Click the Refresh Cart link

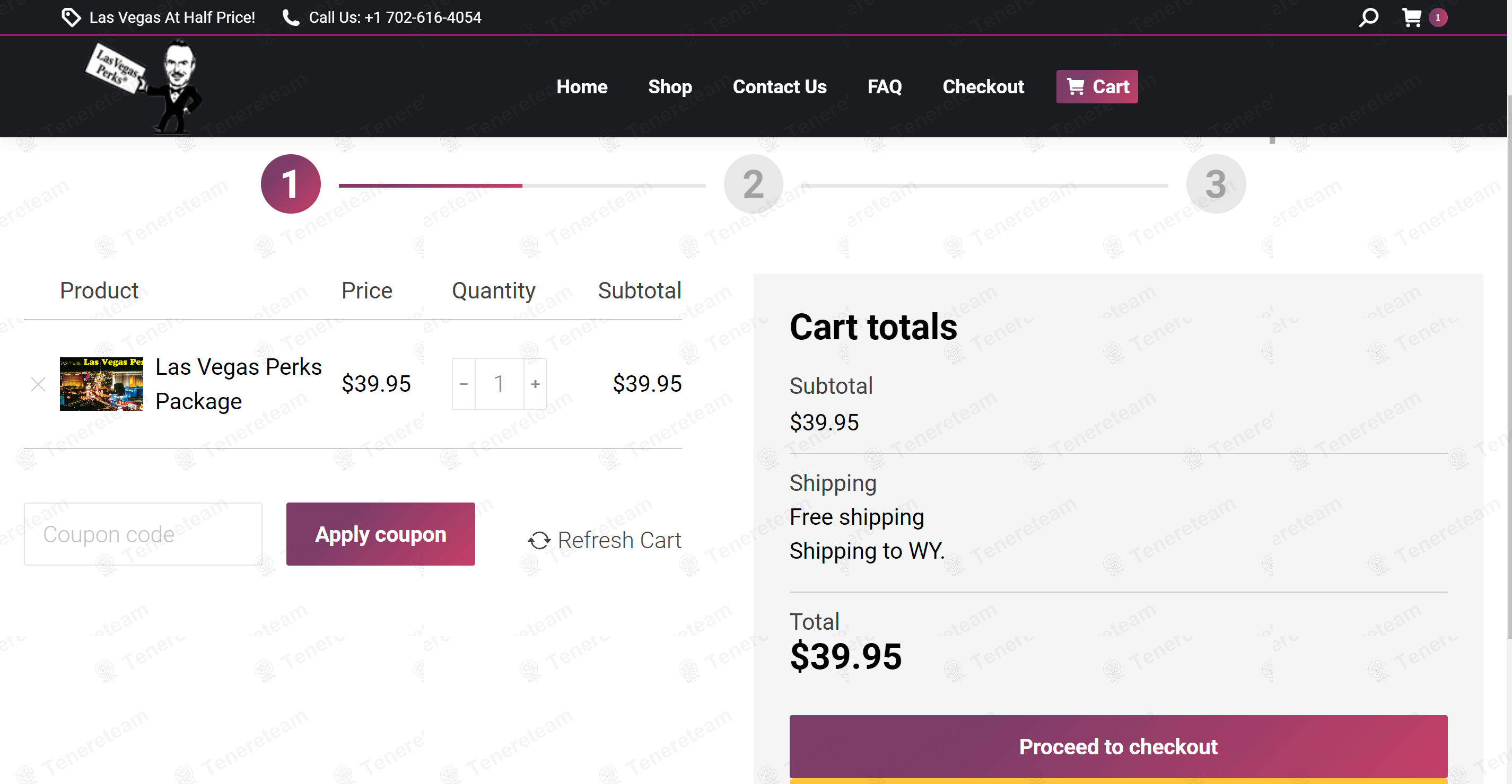[x=604, y=541]
